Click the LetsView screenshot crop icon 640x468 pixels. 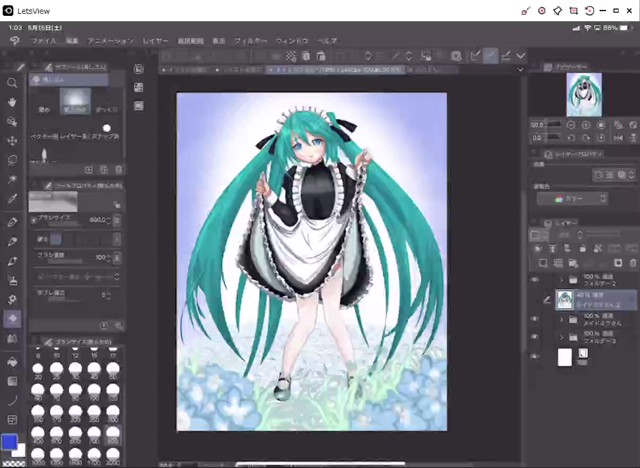click(573, 11)
